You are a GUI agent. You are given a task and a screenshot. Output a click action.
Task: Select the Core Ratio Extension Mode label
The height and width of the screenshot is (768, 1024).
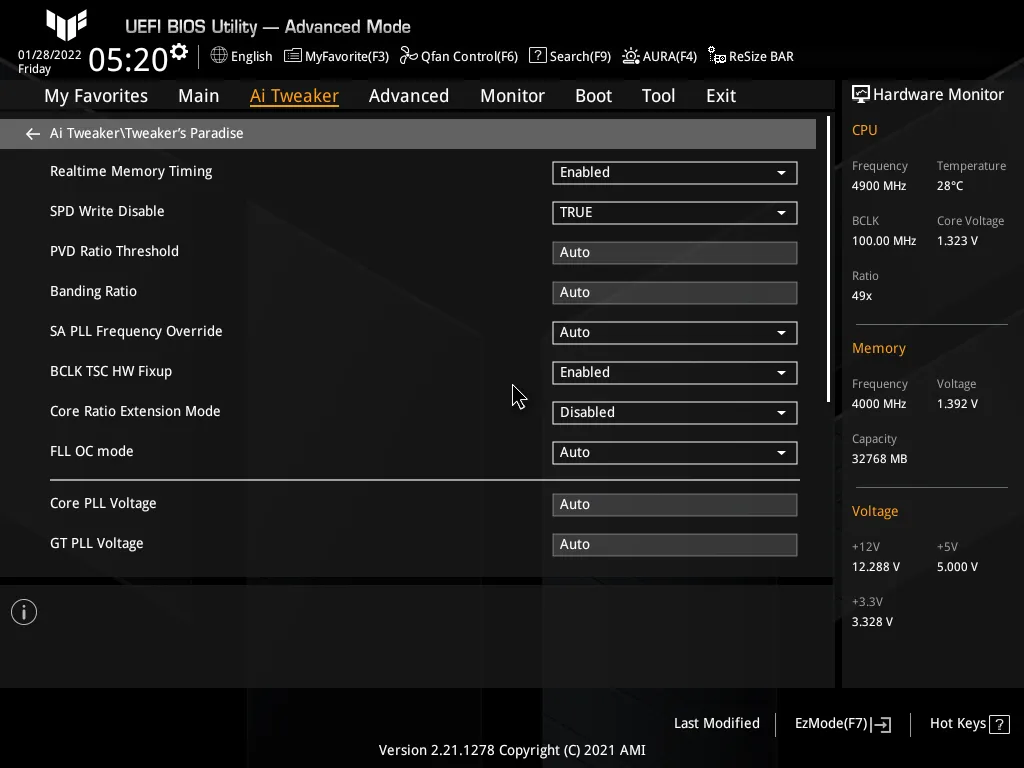135,411
